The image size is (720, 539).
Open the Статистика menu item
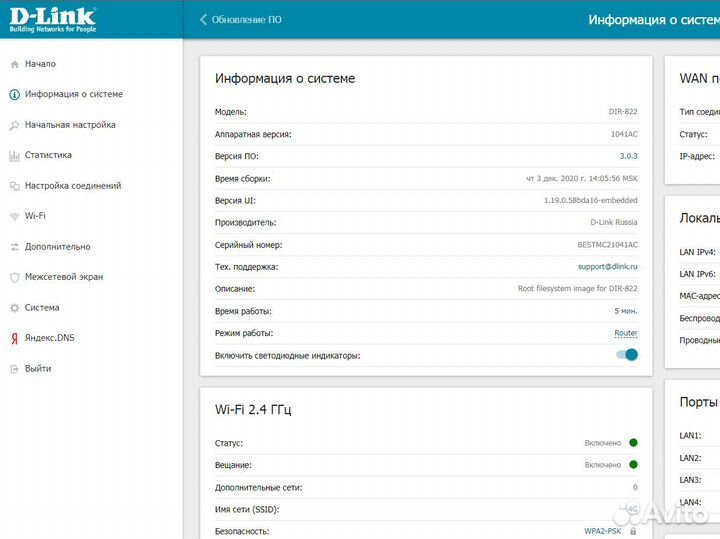48,156
